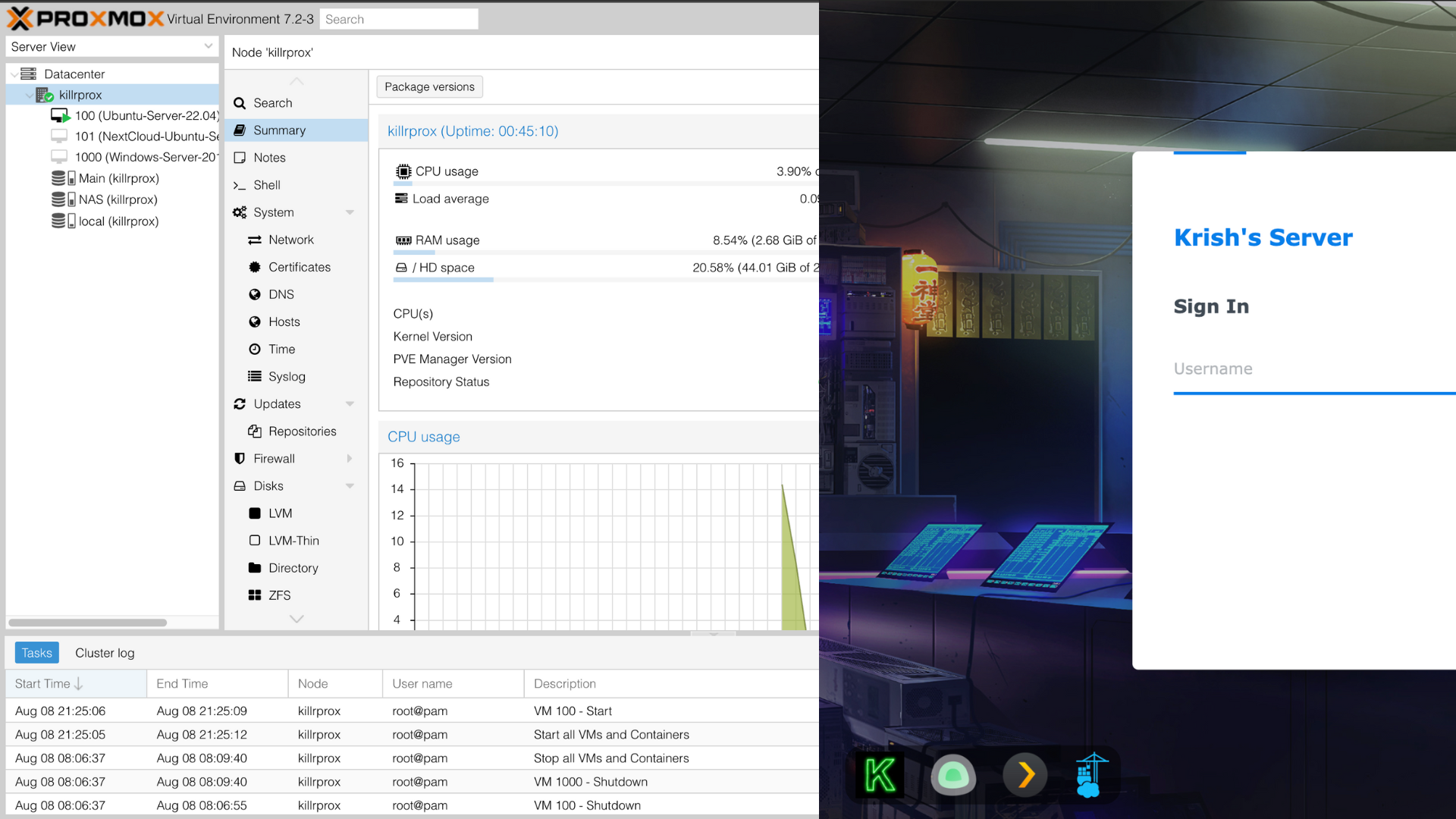Click the resource tree horizontal scrollbar
Screen dimensions: 1456x819
[88, 623]
